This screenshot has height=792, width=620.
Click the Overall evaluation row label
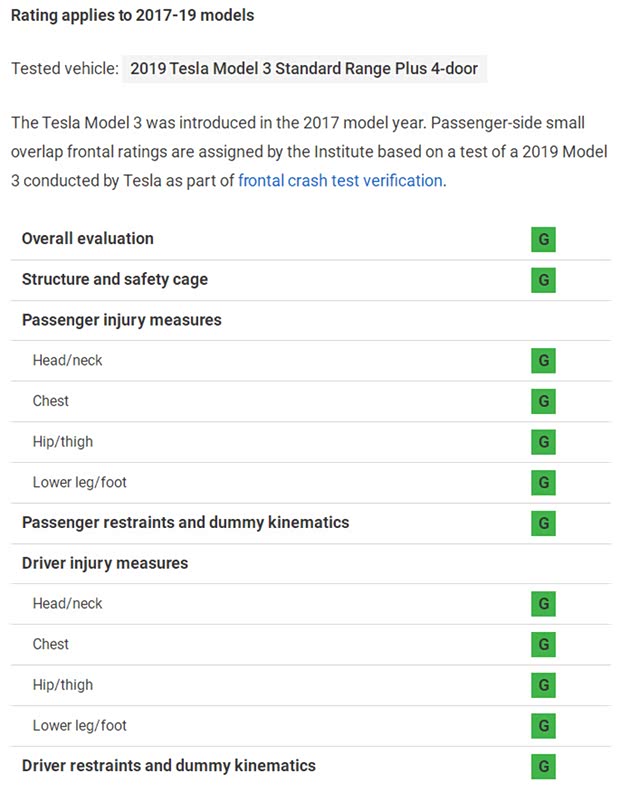[x=87, y=239]
